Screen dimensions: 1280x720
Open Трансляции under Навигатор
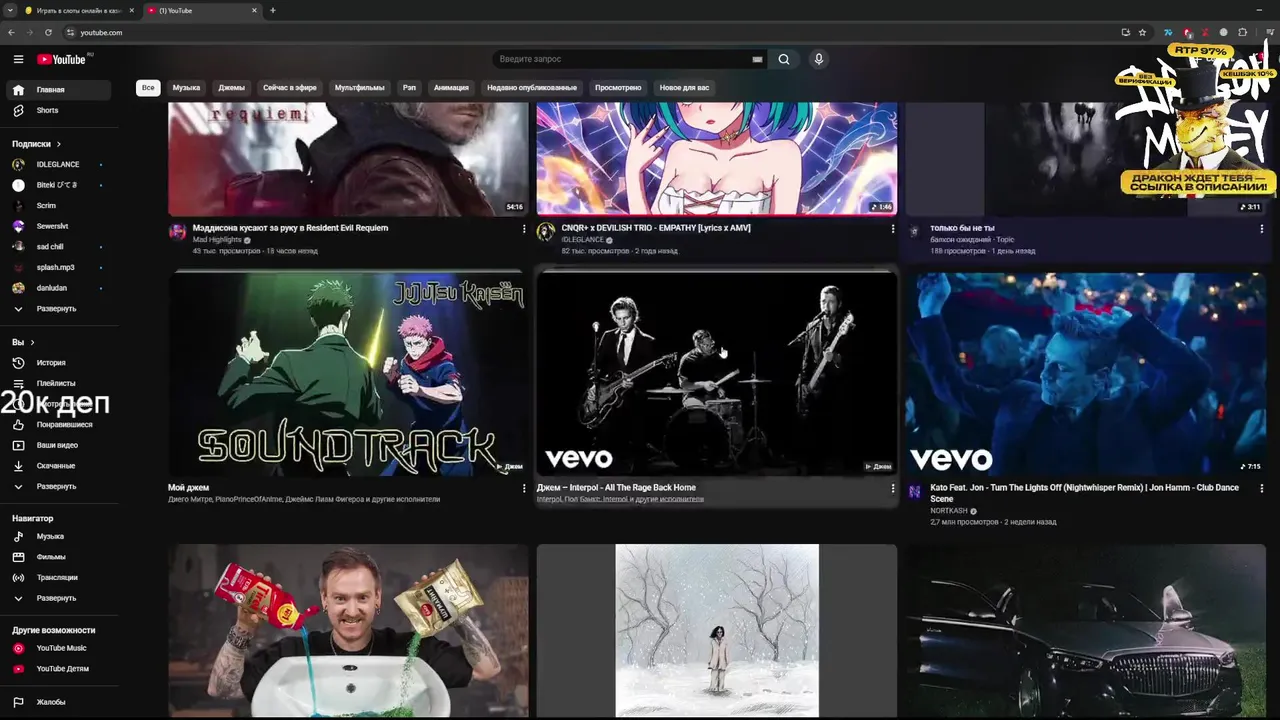pos(60,578)
